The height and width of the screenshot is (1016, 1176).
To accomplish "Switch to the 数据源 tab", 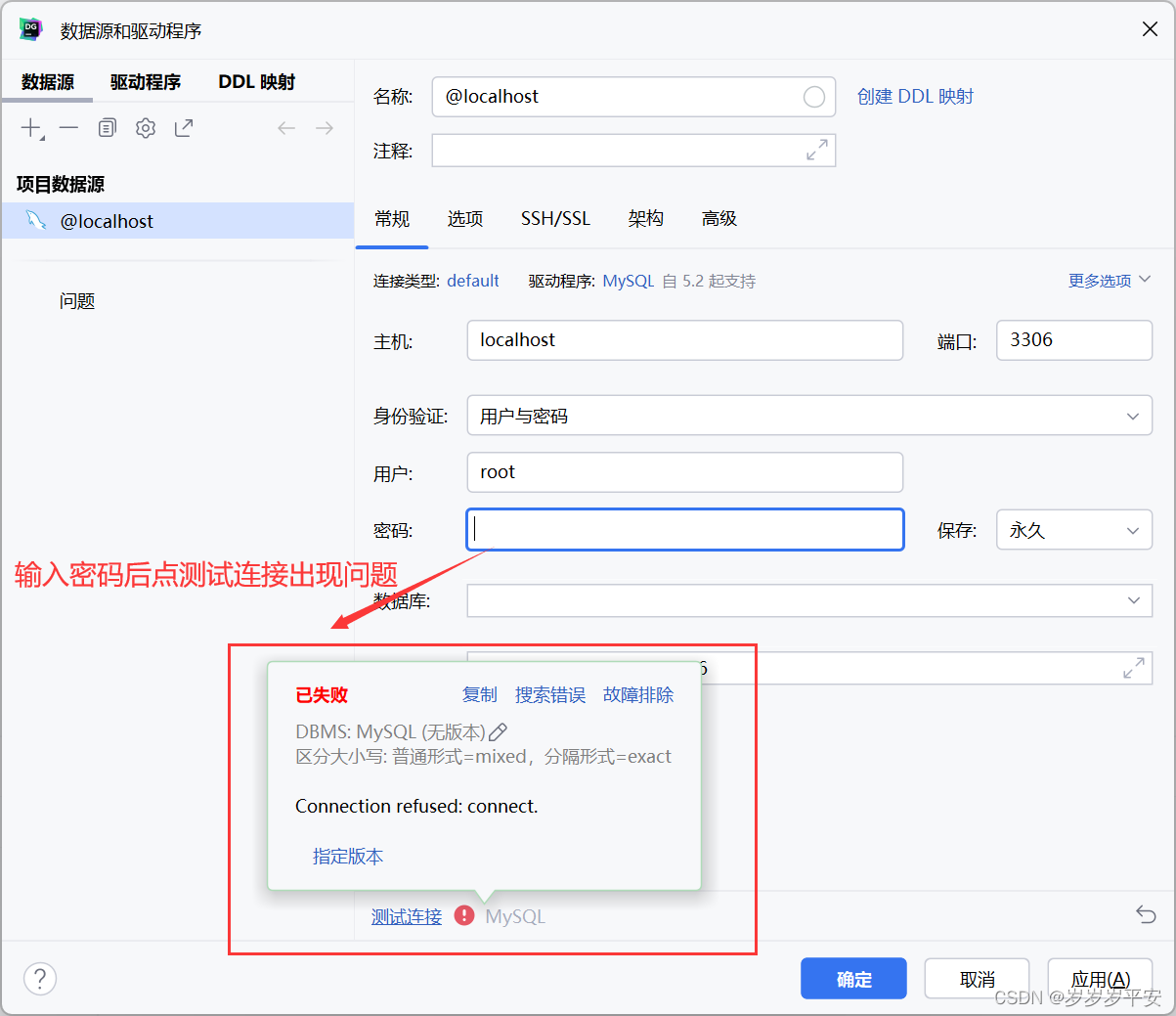I will coord(48,82).
